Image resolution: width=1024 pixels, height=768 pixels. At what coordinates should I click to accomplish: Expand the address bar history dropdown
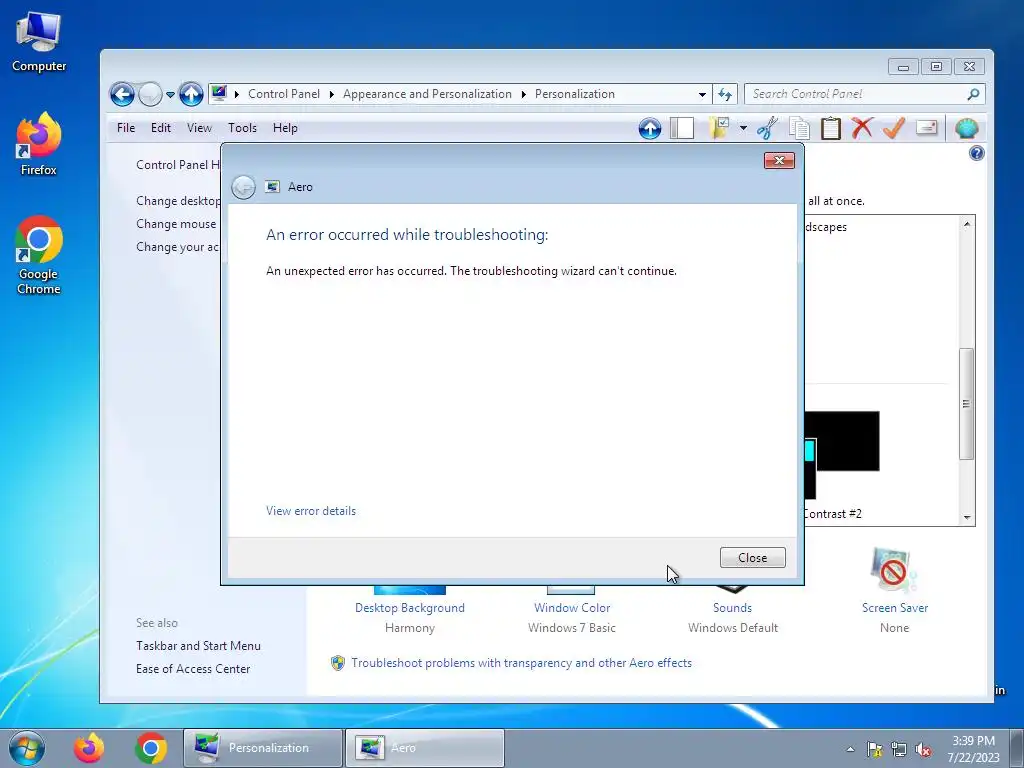[x=702, y=95]
